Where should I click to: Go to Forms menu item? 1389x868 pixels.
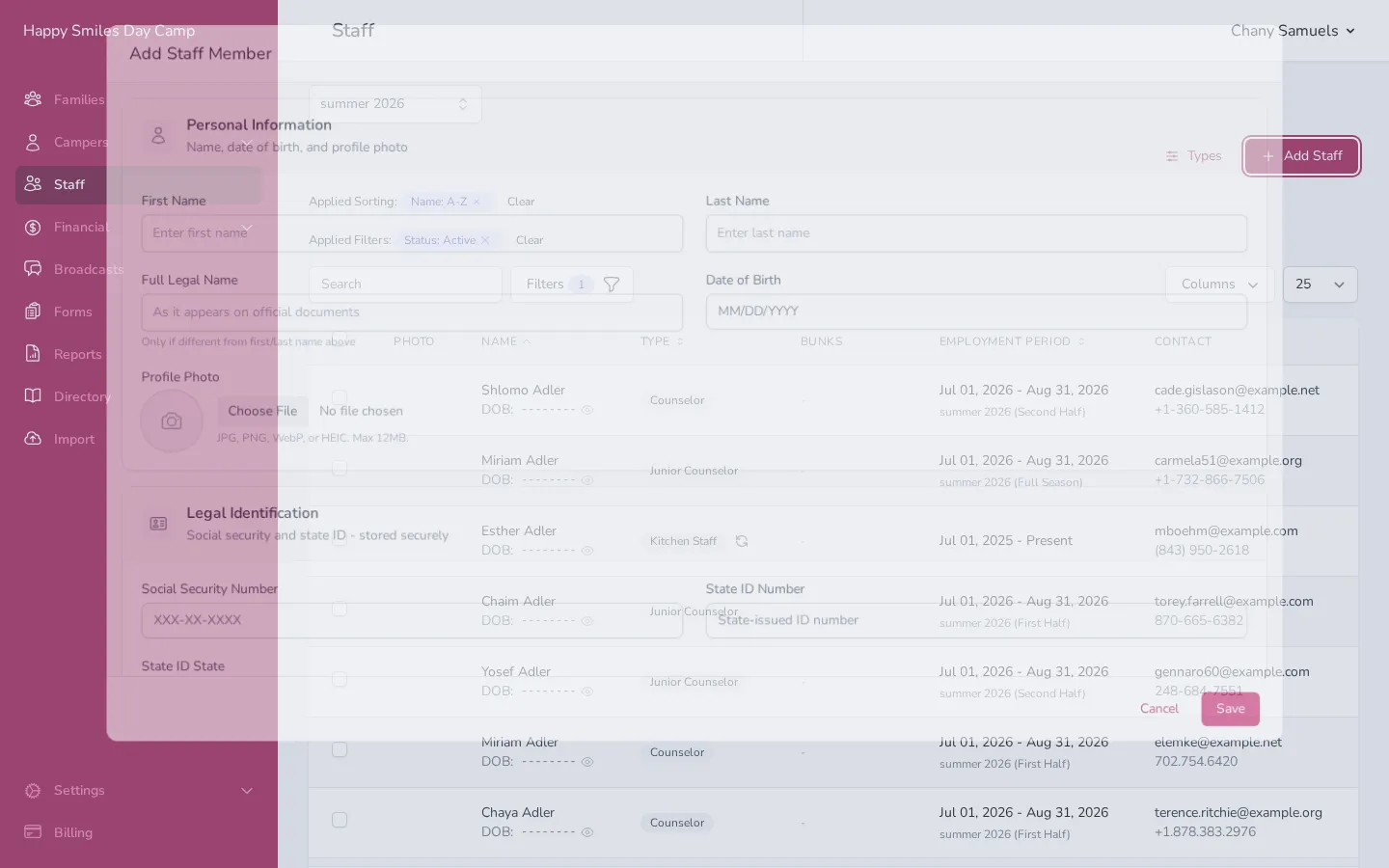(73, 312)
